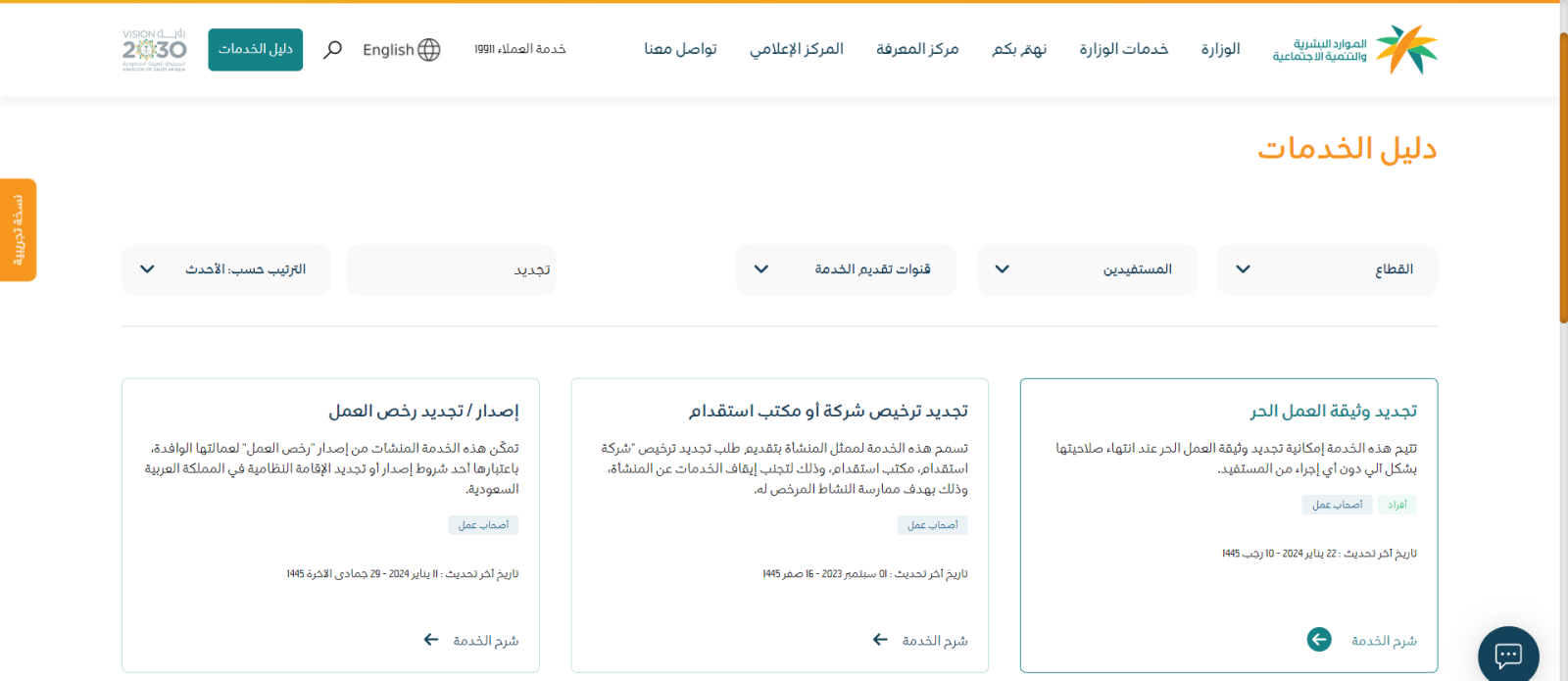Viewport: 1568px width, 681px height.
Task: Click the نسخة تجريبية side tab
Action: click(18, 230)
